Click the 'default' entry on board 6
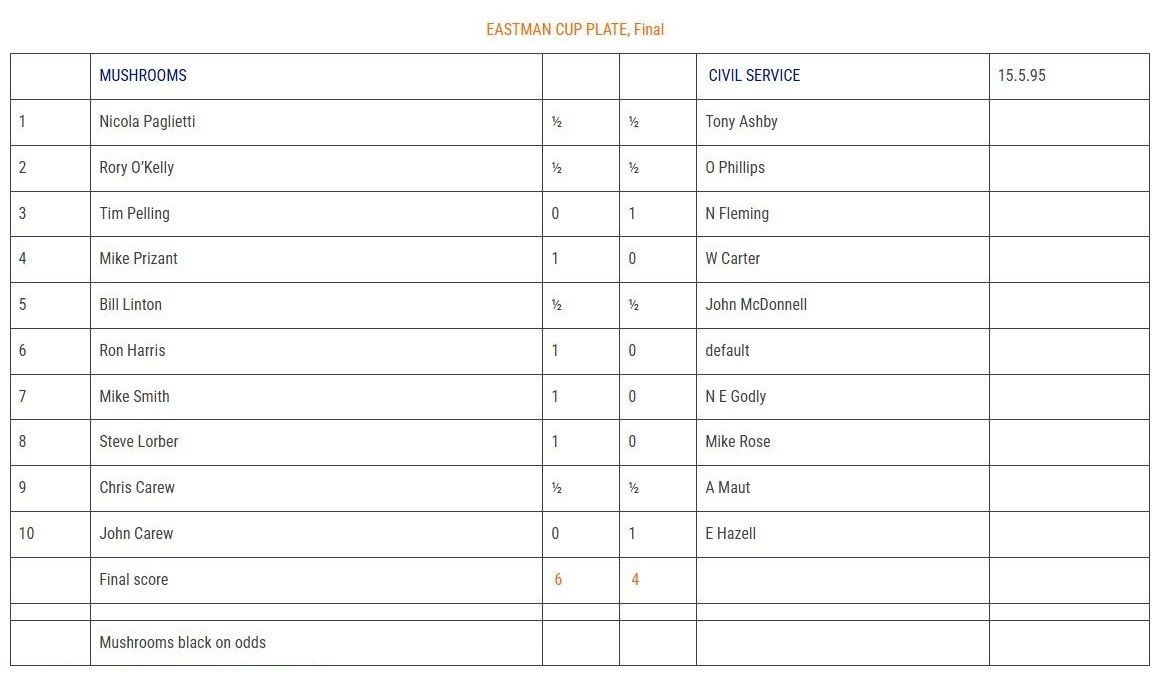1163x691 pixels. pos(727,351)
